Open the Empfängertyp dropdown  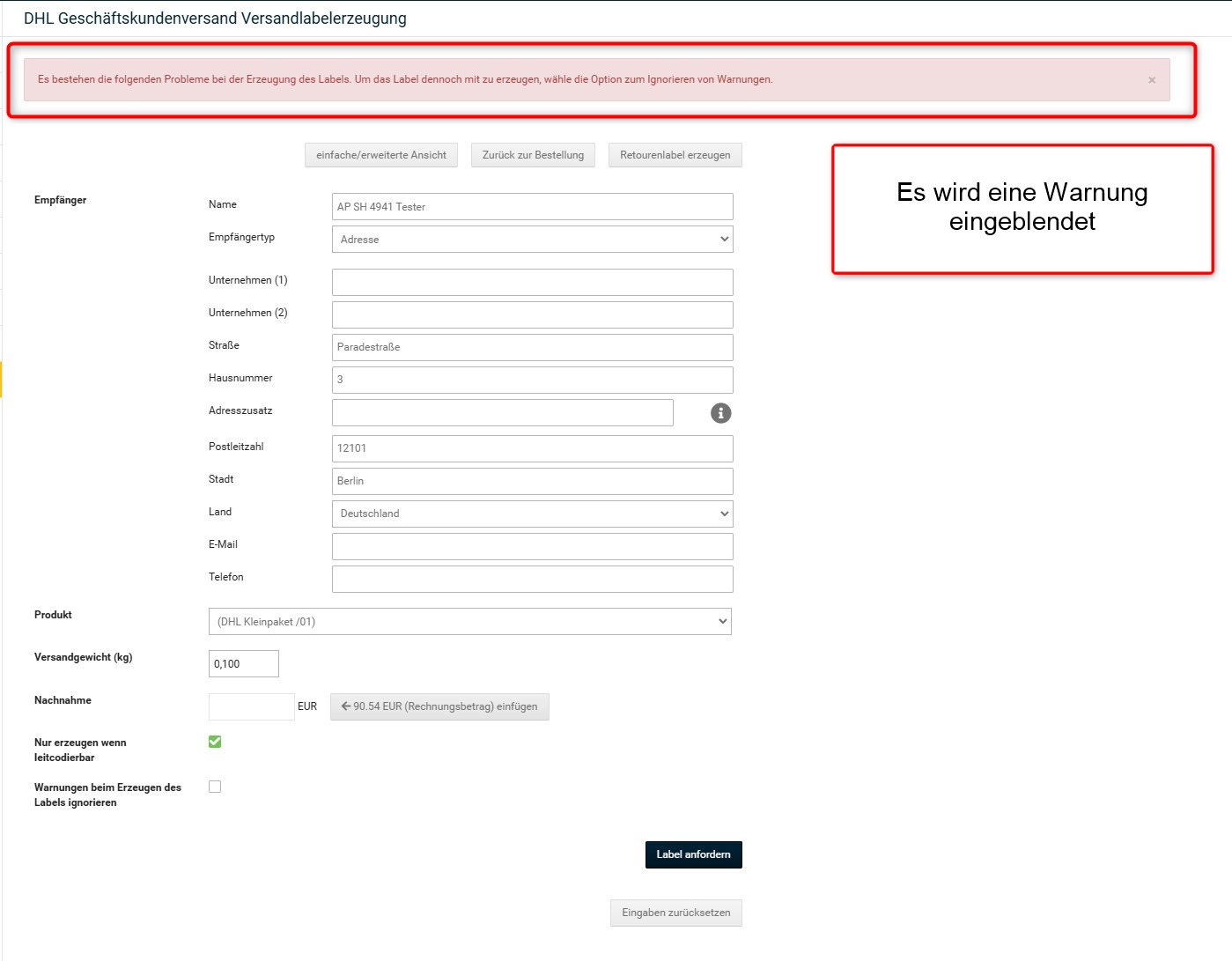[x=532, y=240]
